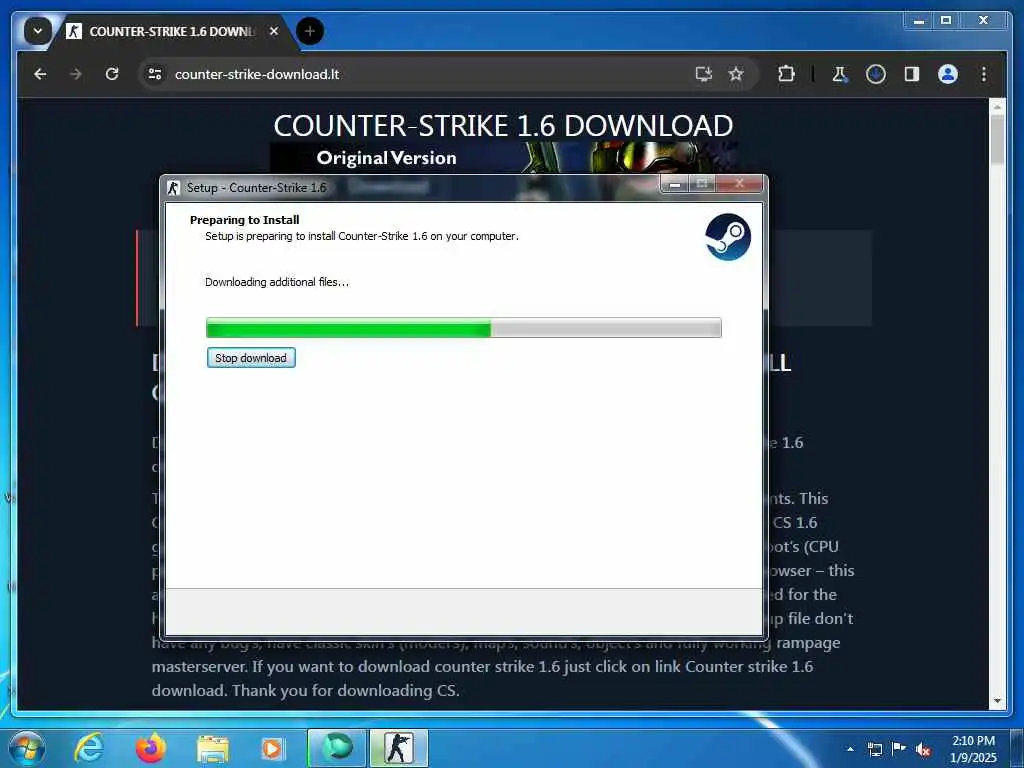Click the muted volume icon in tray
The image size is (1024, 768).
tap(923, 749)
